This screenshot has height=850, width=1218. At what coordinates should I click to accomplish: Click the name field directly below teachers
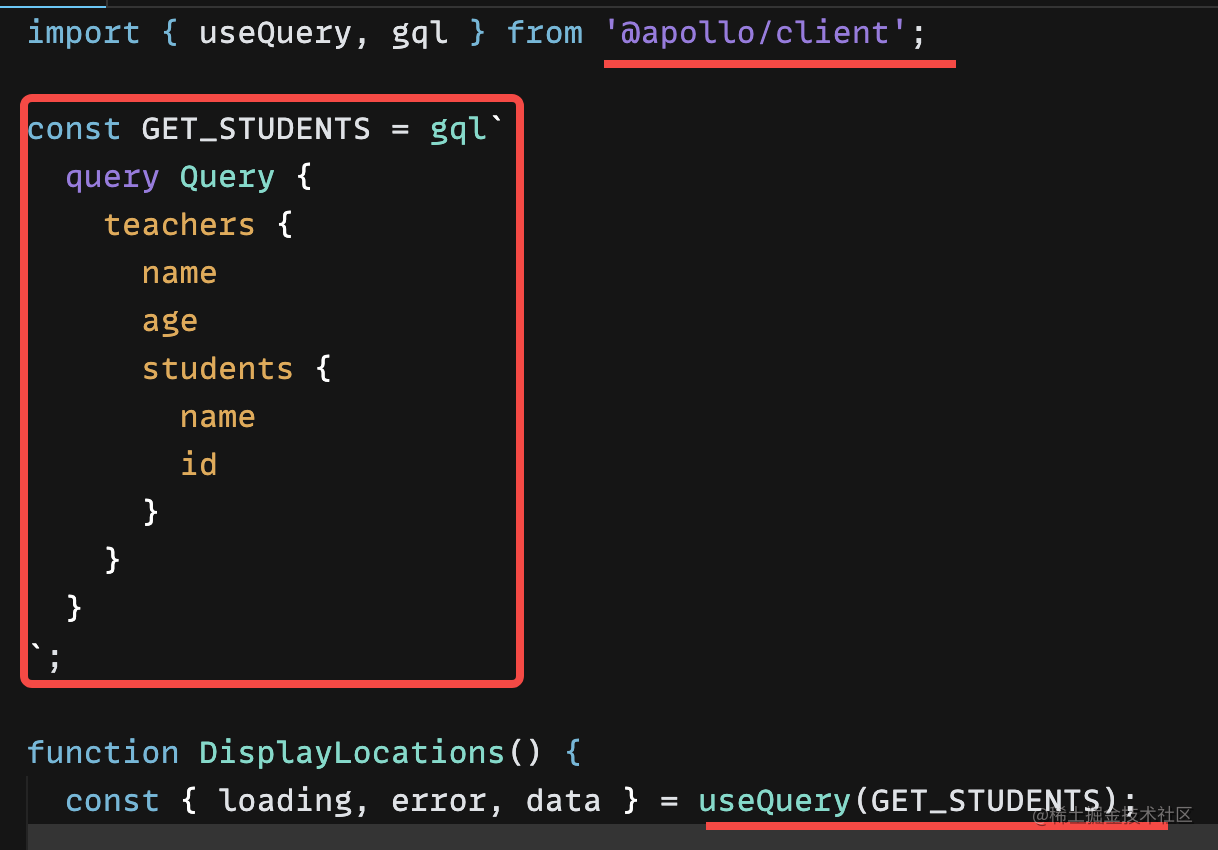[x=179, y=273]
